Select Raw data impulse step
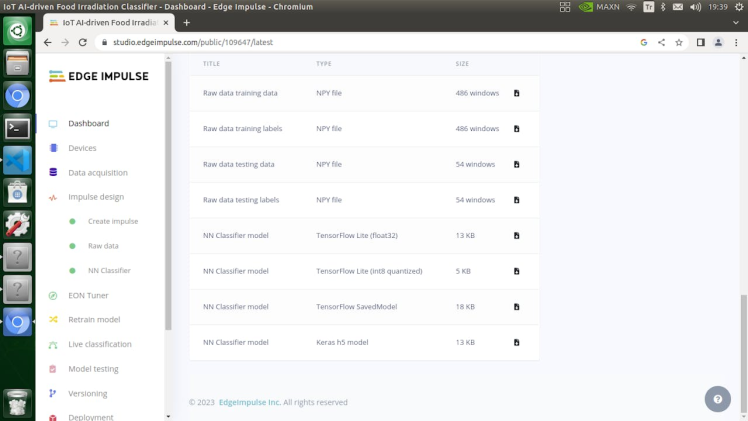This screenshot has height=421, width=748. tap(103, 246)
